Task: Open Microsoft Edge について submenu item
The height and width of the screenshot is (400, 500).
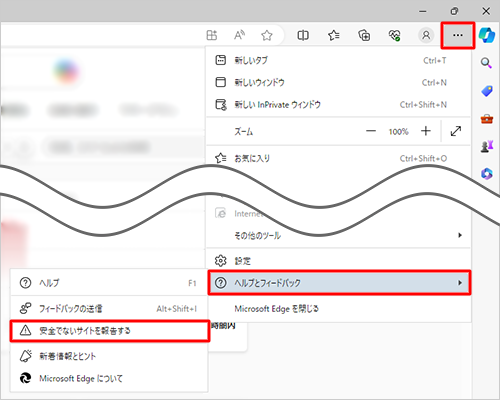Action: click(109, 378)
